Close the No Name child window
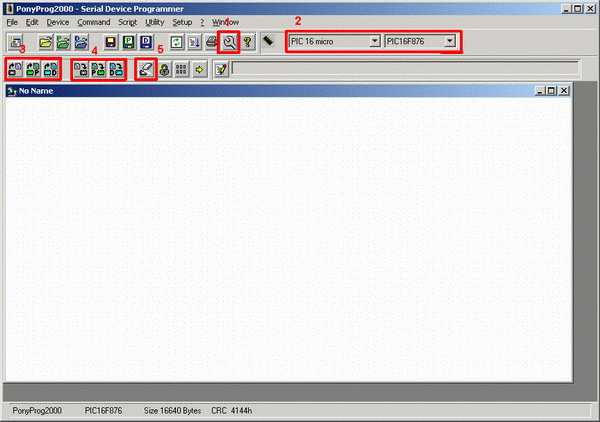 click(x=564, y=91)
